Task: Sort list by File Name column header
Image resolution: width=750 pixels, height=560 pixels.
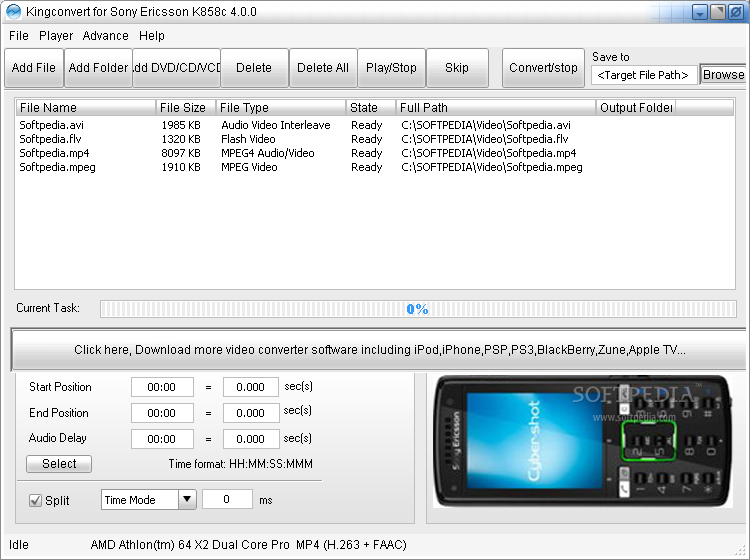Action: click(86, 108)
